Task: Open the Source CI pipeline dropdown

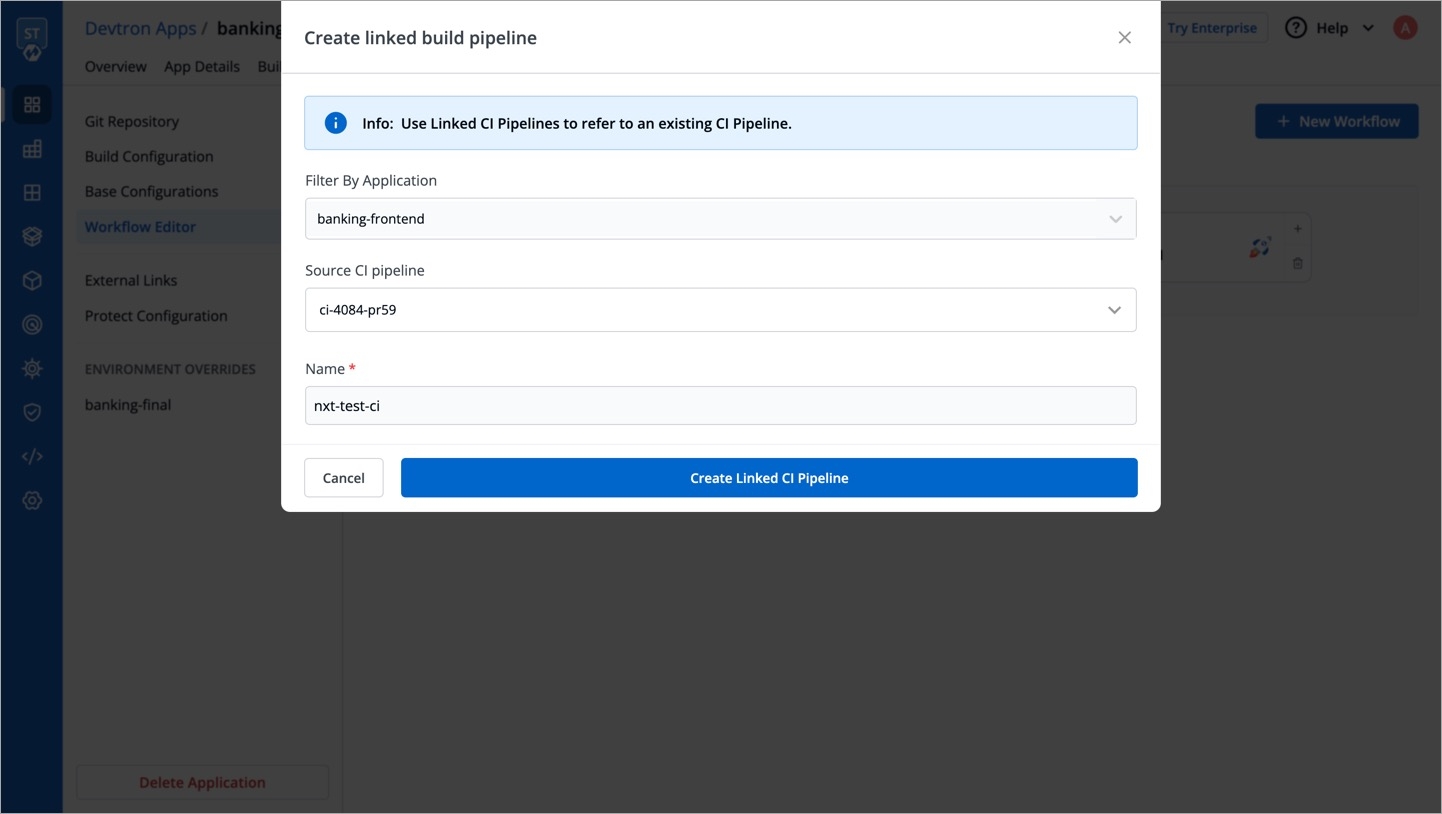Action: (x=720, y=310)
